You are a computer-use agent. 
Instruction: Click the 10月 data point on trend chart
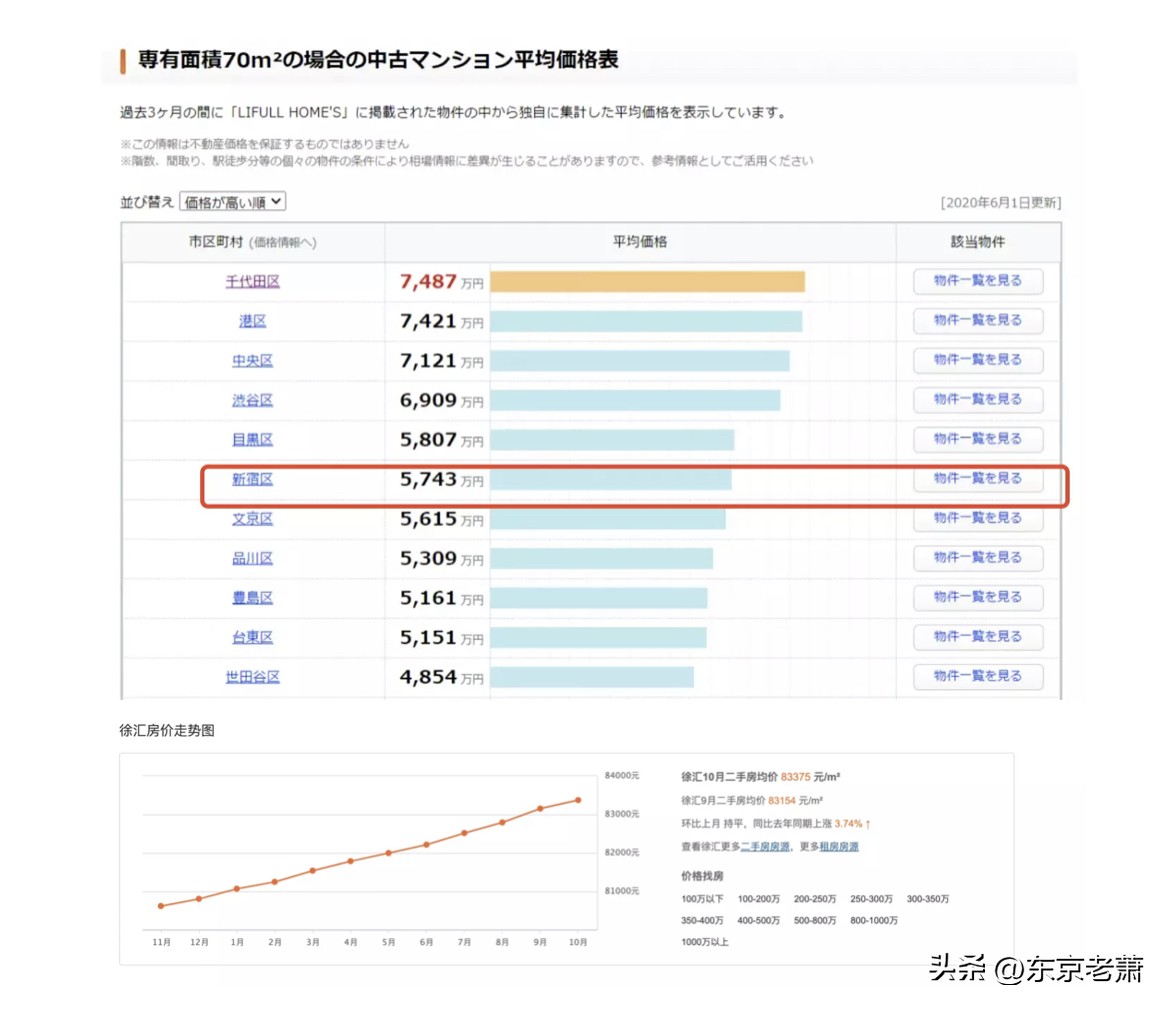[x=578, y=800]
